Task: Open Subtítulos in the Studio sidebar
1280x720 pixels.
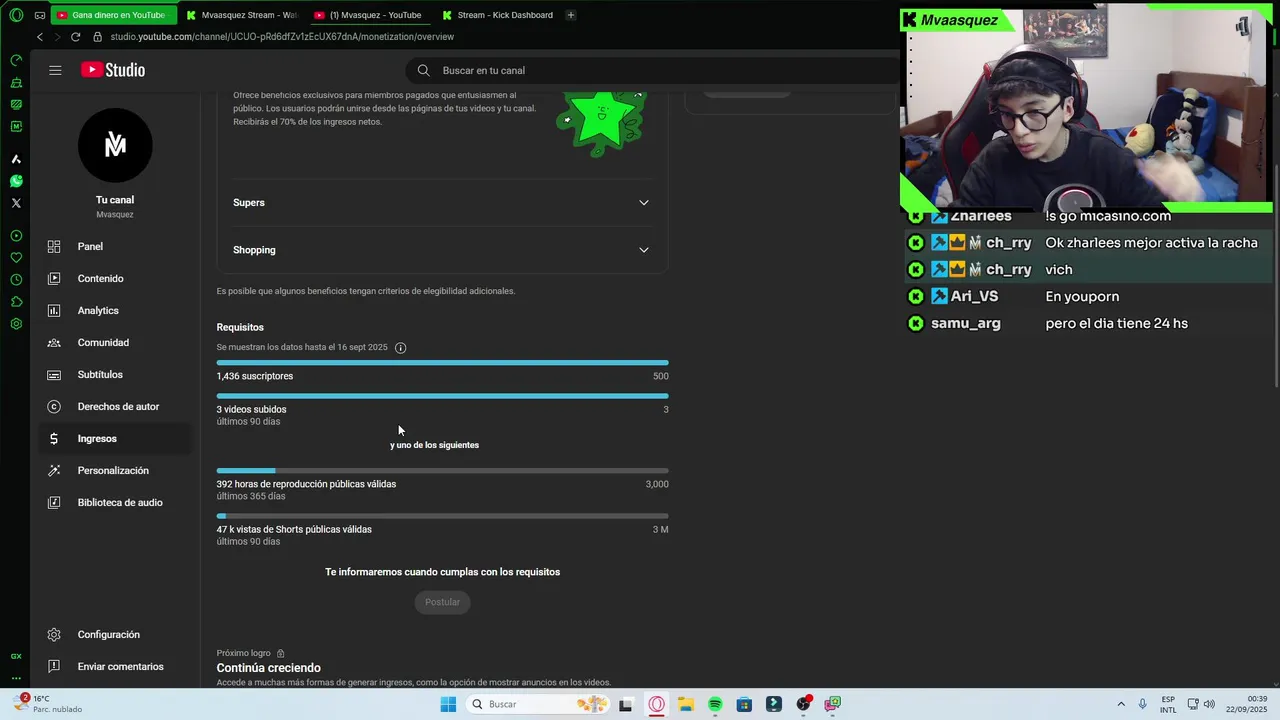Action: pyautogui.click(x=115, y=374)
